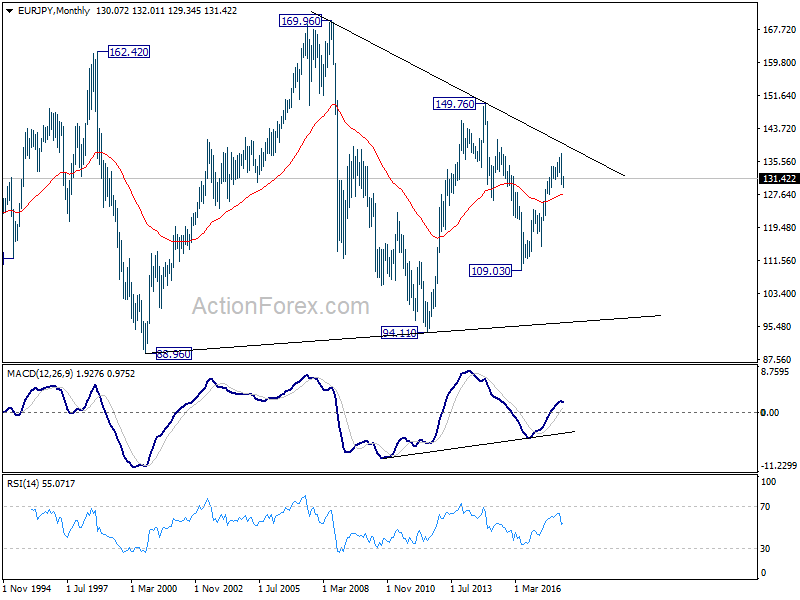
Task: Click the 1 Jul 2005 date label
Action: click(x=279, y=588)
